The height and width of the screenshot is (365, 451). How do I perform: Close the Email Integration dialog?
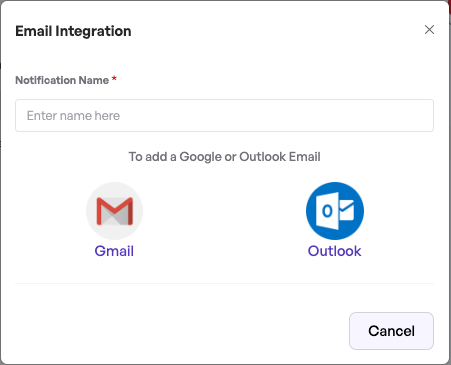[x=429, y=30]
